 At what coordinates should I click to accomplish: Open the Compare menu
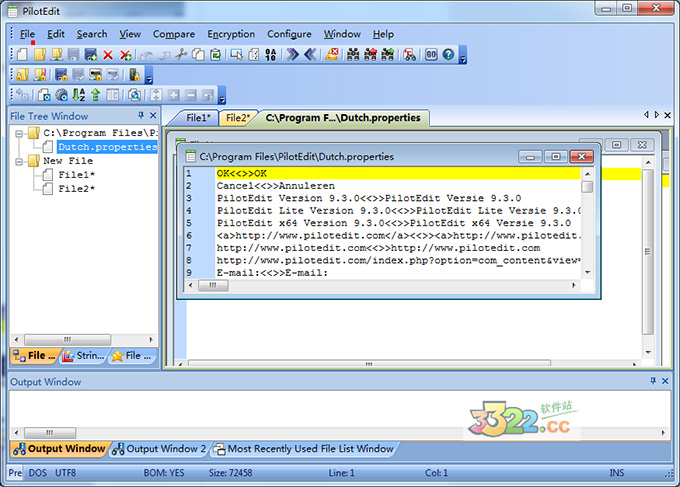[173, 34]
